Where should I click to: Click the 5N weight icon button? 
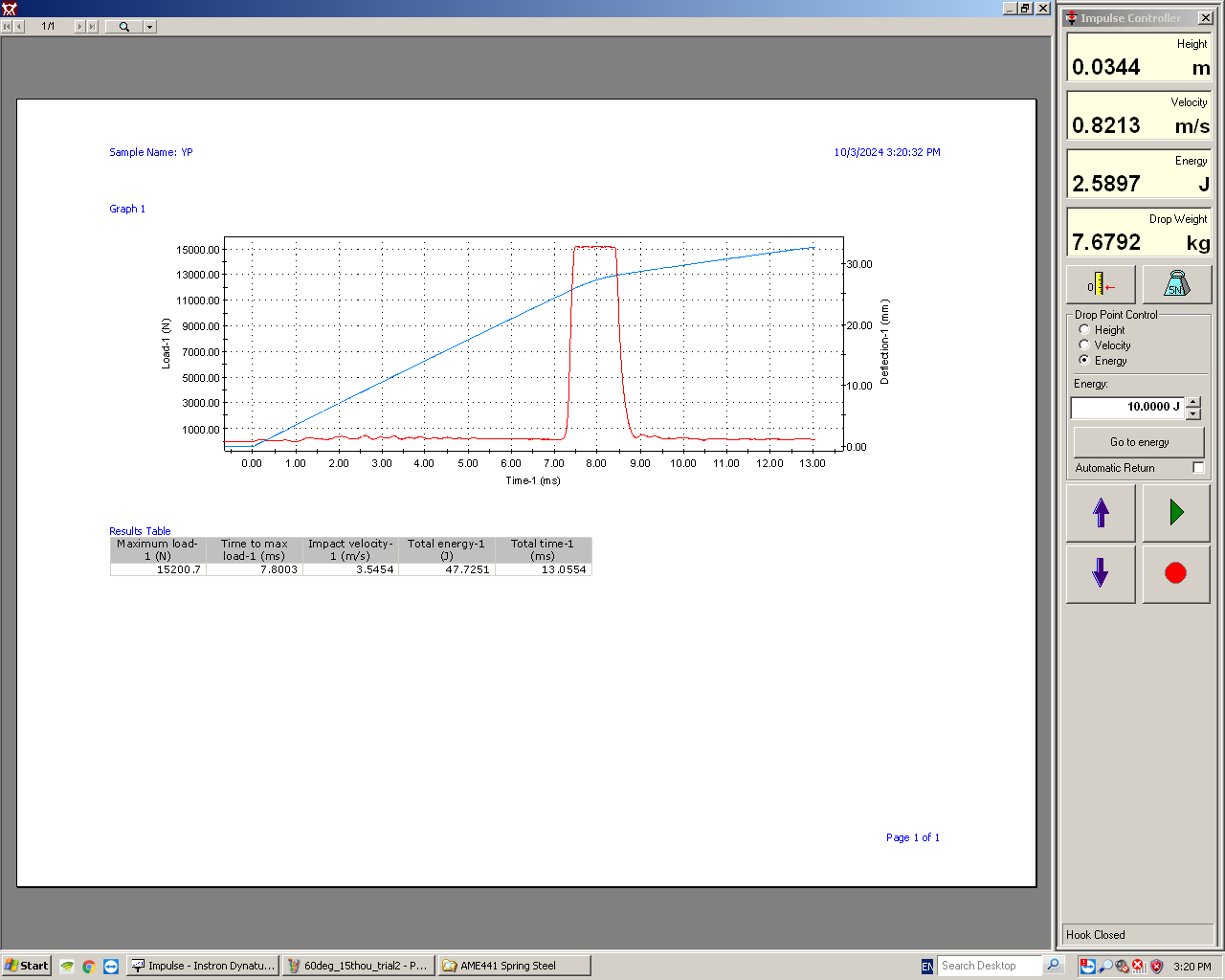coord(1176,285)
